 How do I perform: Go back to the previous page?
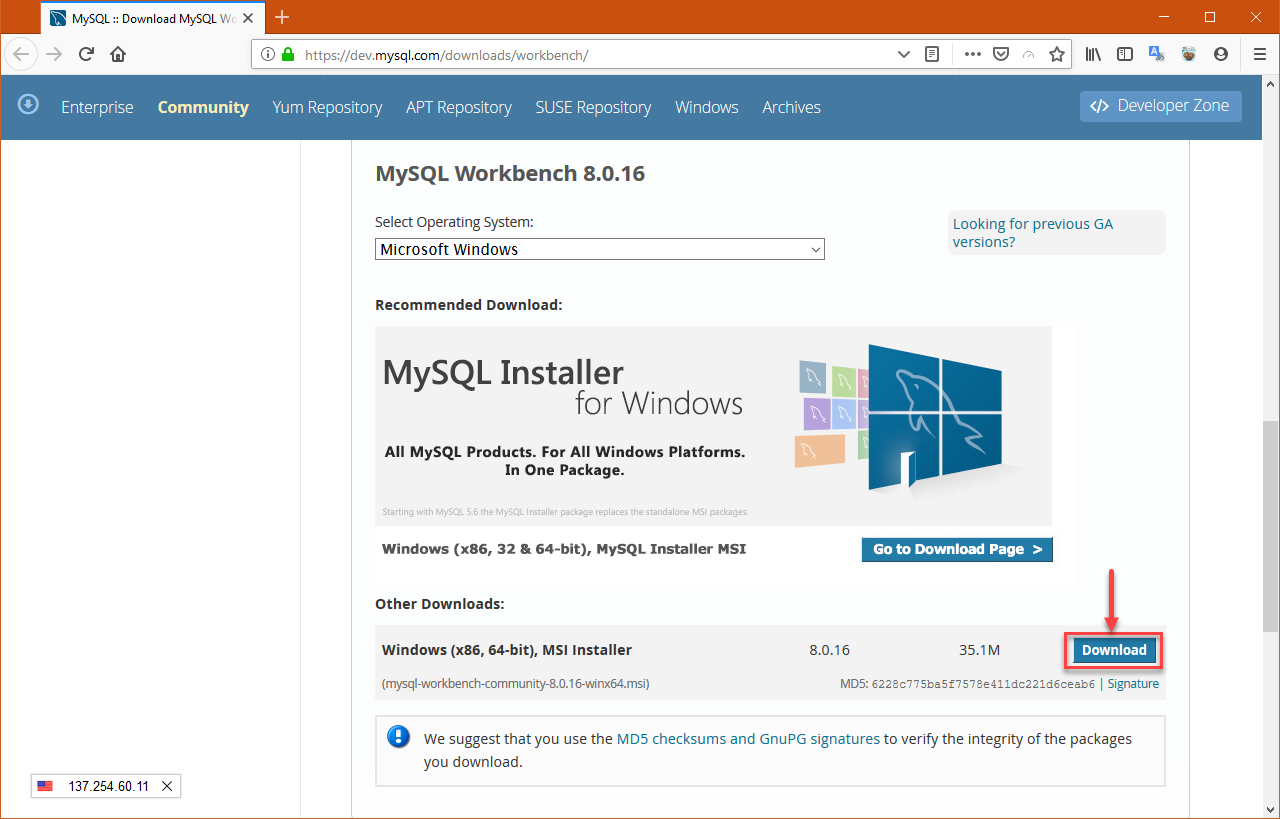click(22, 54)
